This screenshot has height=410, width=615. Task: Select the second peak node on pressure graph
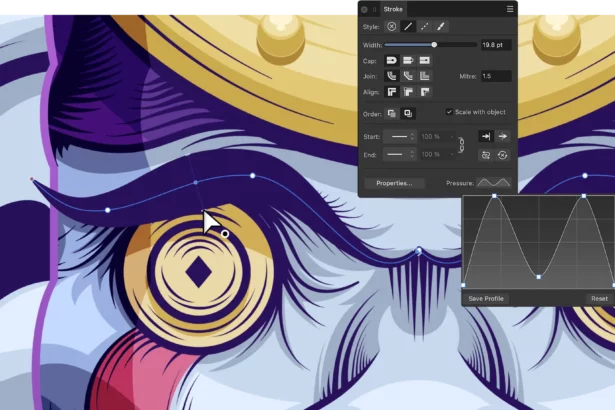click(584, 196)
